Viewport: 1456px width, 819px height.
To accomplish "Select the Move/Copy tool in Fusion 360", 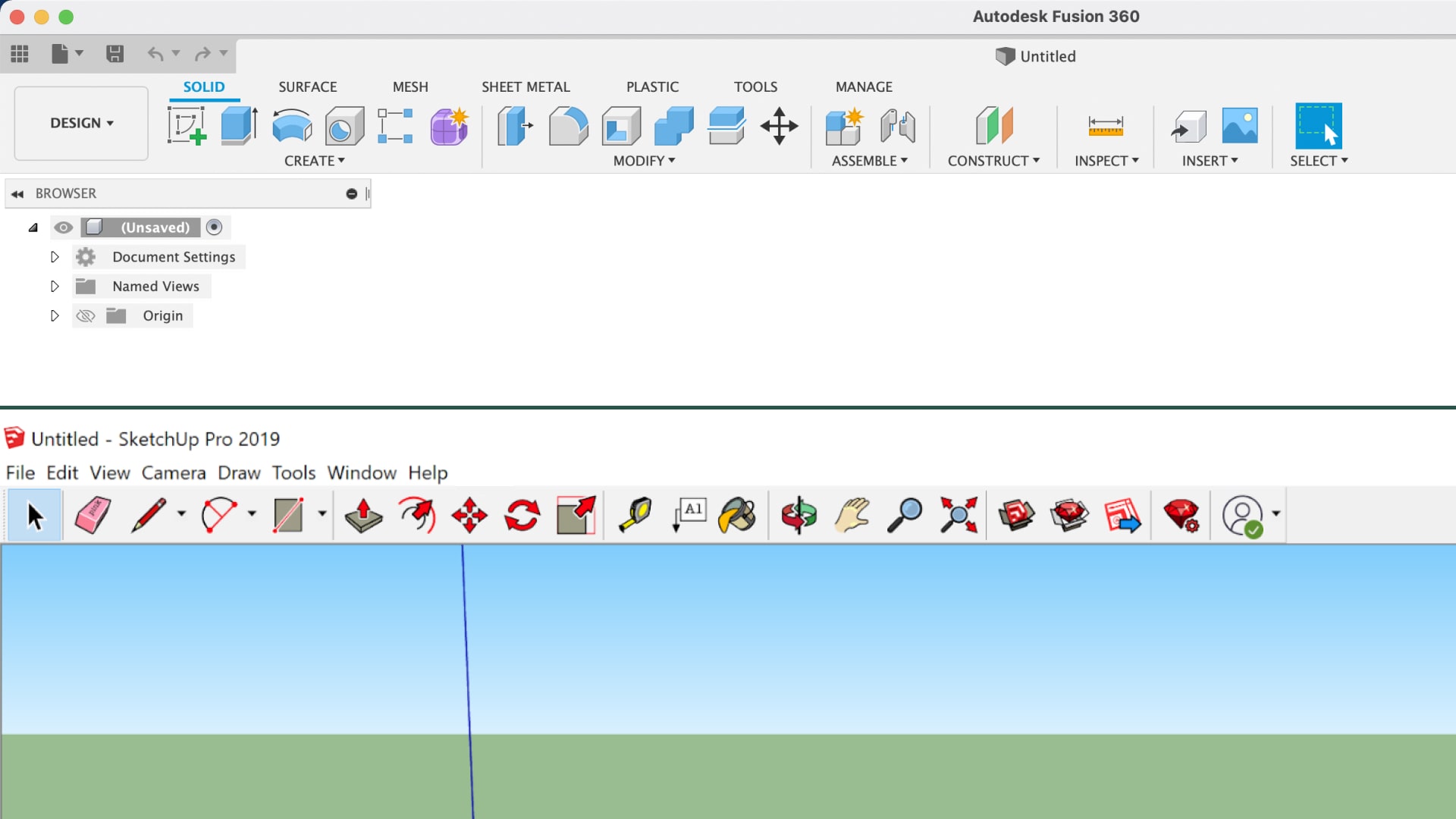I will click(779, 126).
